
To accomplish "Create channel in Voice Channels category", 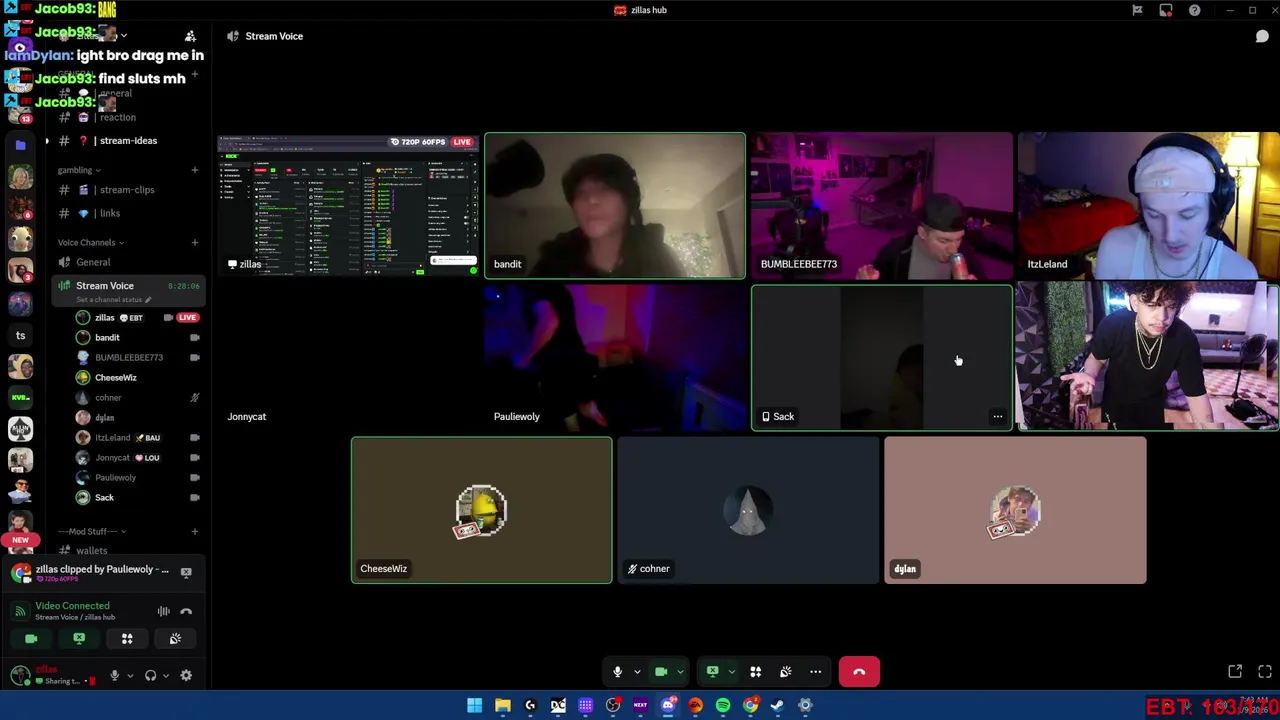I will point(195,242).
